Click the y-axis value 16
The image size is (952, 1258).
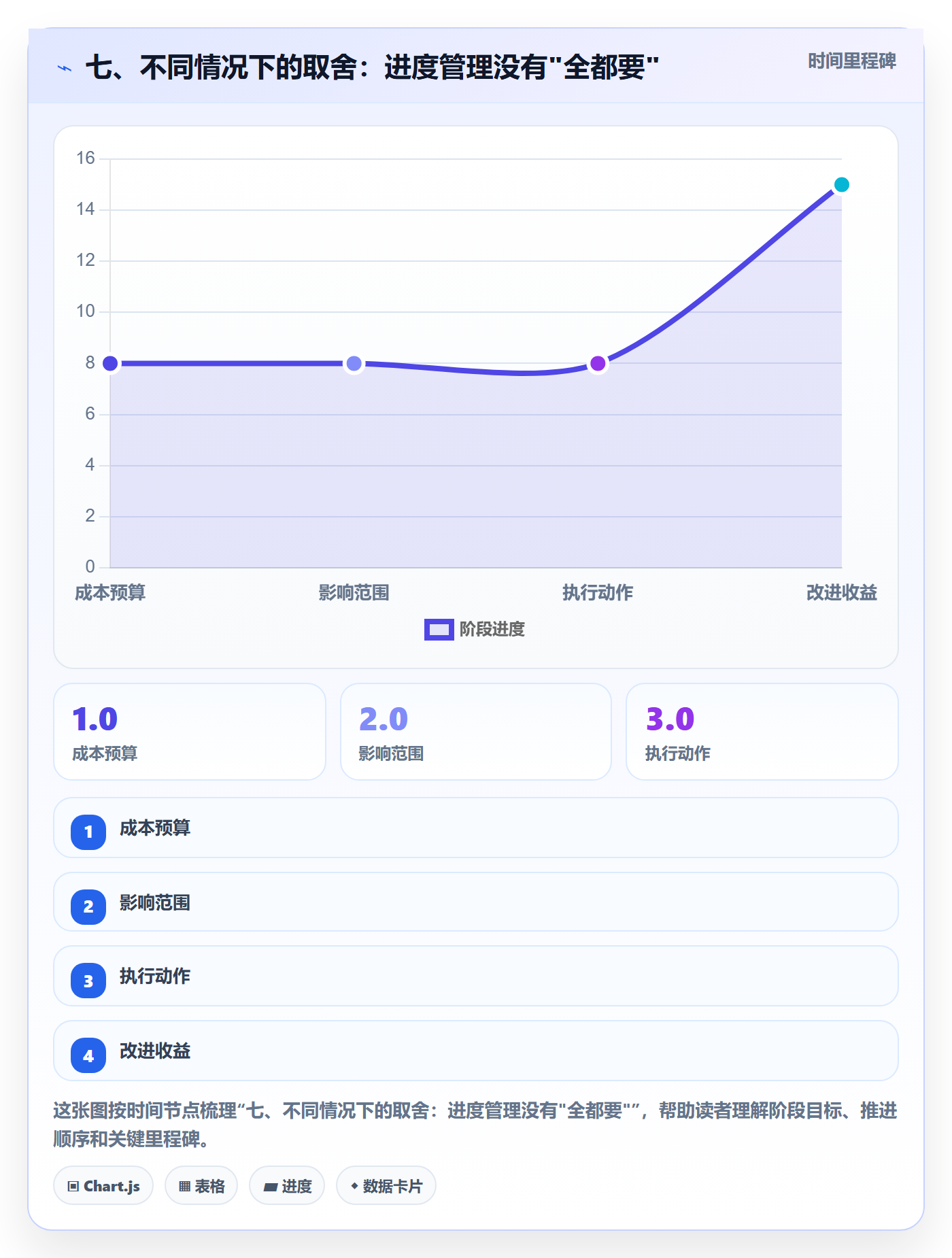tap(86, 158)
